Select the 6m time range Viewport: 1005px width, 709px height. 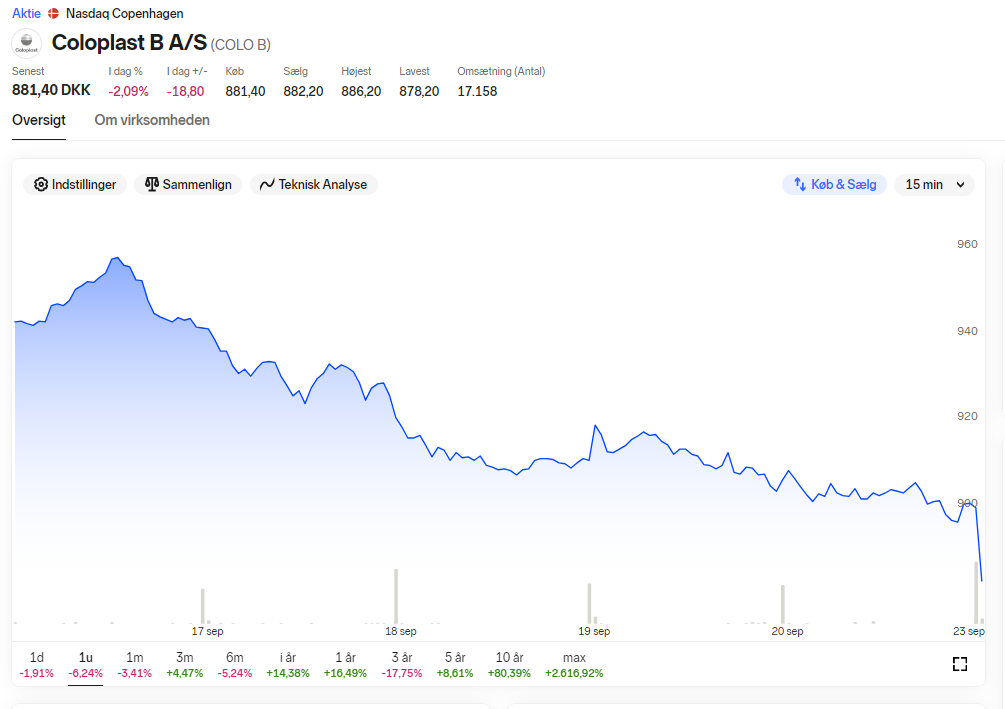(235, 665)
